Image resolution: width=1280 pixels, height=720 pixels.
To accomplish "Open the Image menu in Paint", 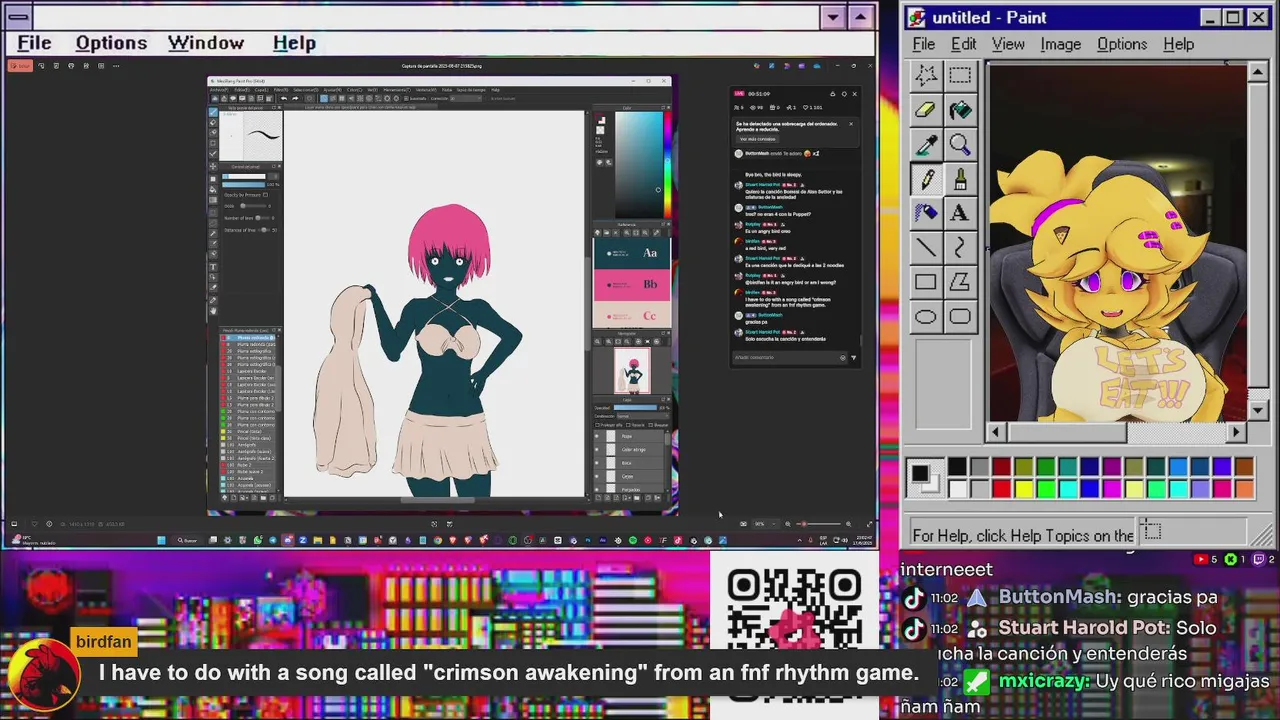I will (1060, 44).
